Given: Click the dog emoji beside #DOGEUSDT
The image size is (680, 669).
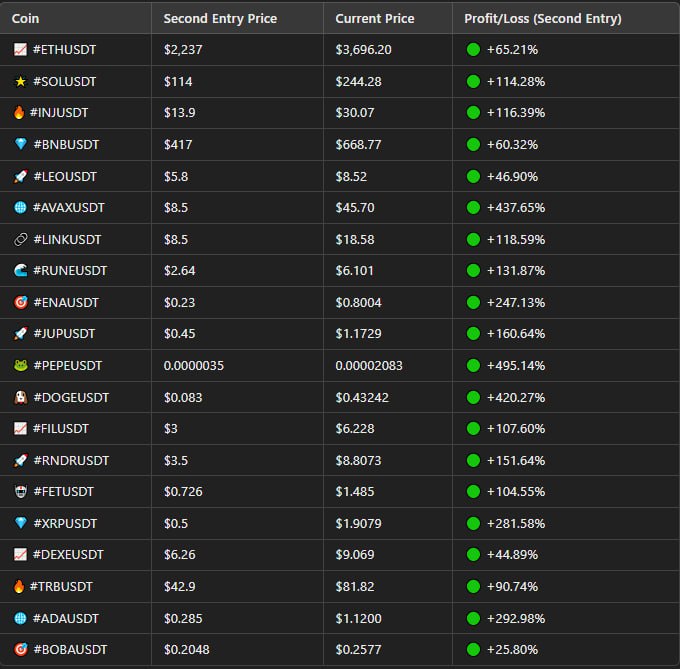Looking at the screenshot, I should click(20, 397).
